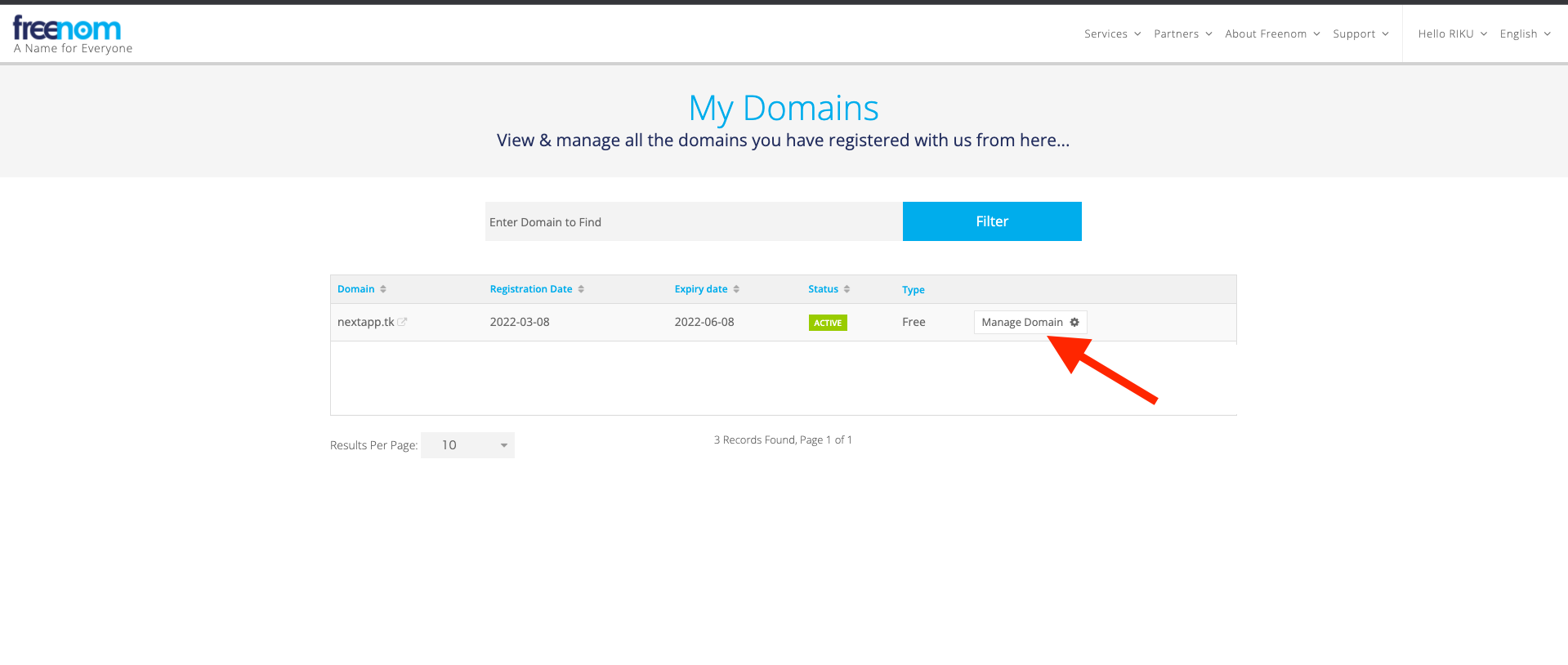This screenshot has height=665, width=1568.
Task: Sort by Expiry date arrows
Action: click(x=736, y=289)
